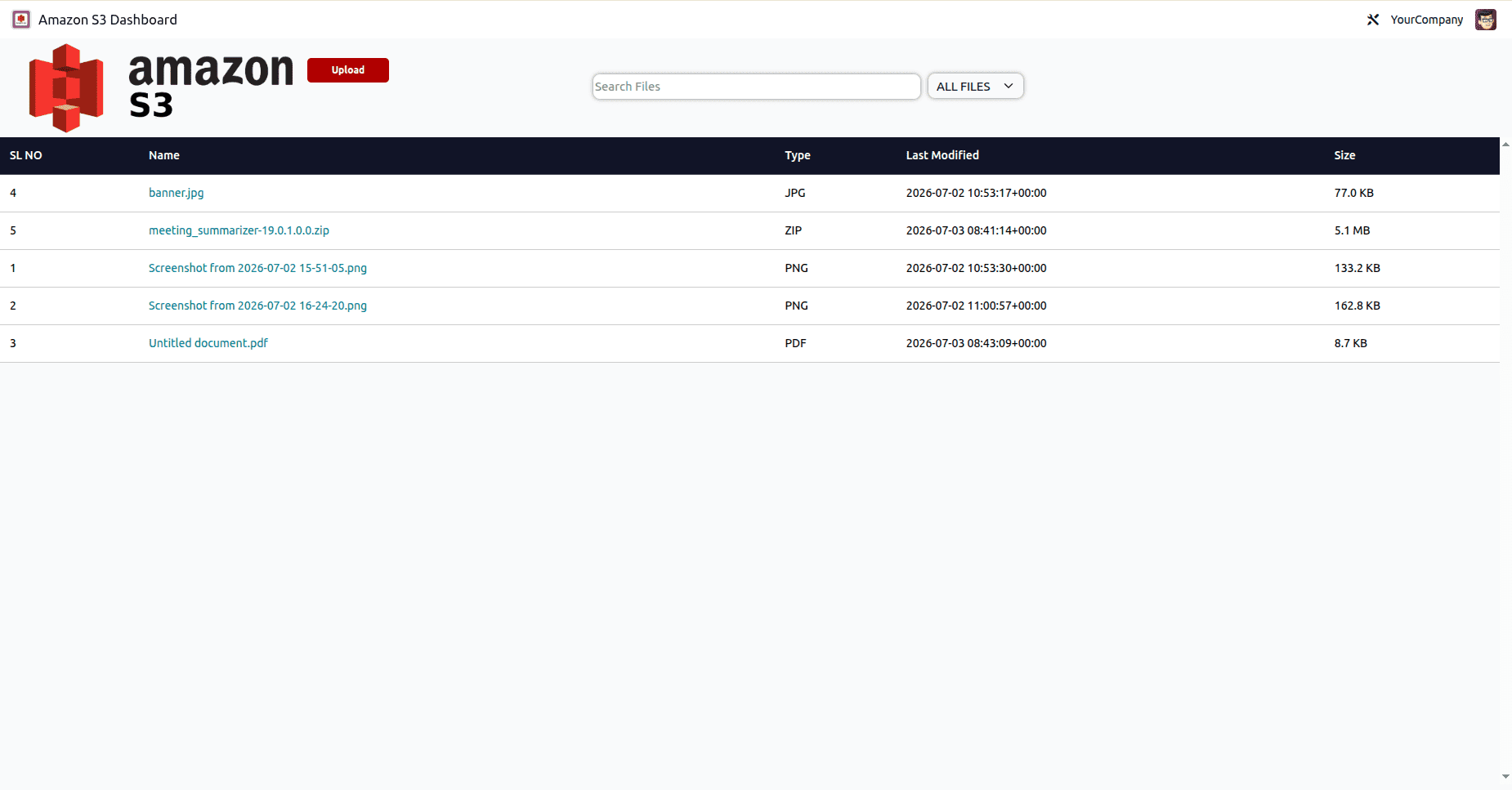1512x790 pixels.
Task: Click the Size column header
Action: coord(1344,155)
